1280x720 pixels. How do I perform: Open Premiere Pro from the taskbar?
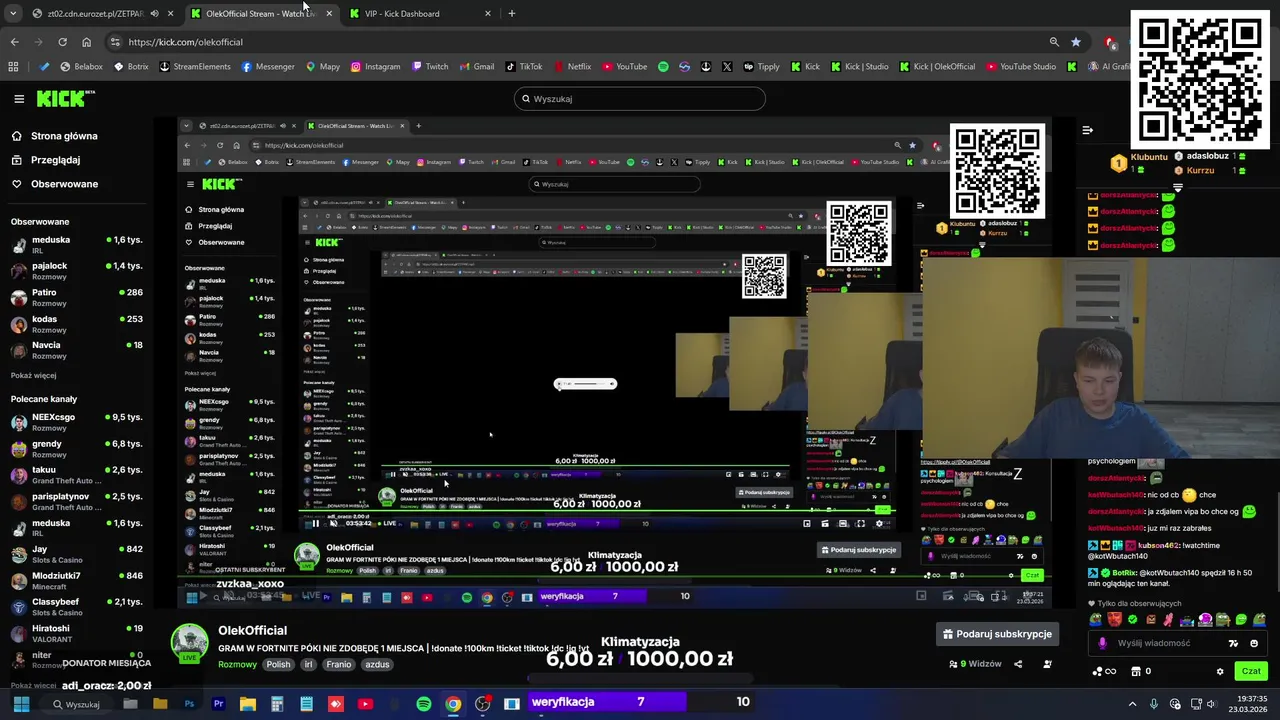[x=218, y=704]
